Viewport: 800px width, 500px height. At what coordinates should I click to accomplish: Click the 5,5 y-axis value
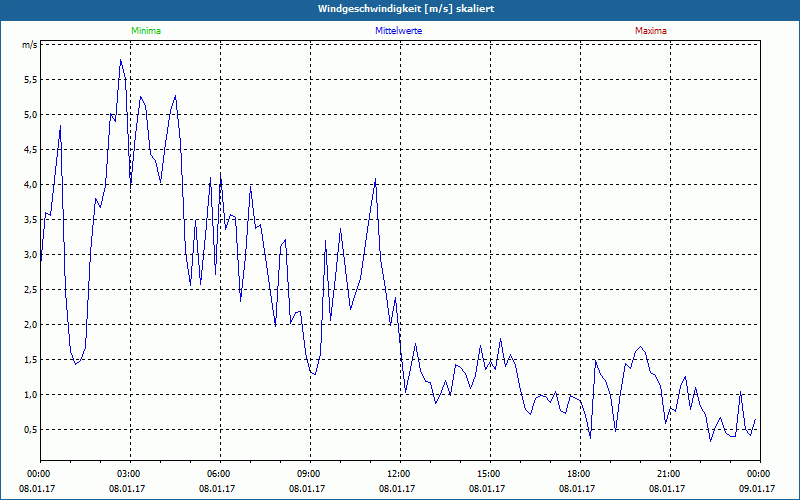[x=31, y=80]
